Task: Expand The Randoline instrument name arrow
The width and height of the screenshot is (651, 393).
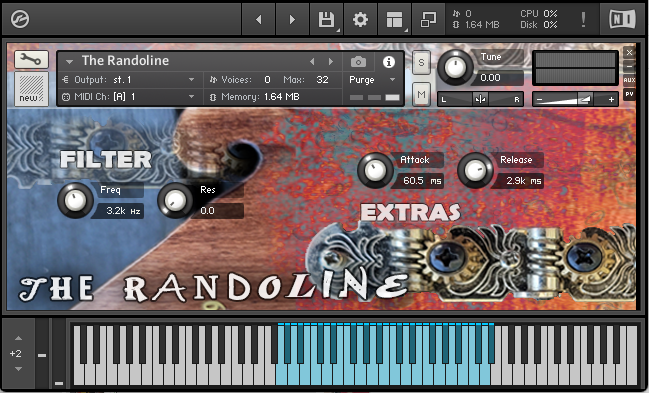Action: pos(69,61)
